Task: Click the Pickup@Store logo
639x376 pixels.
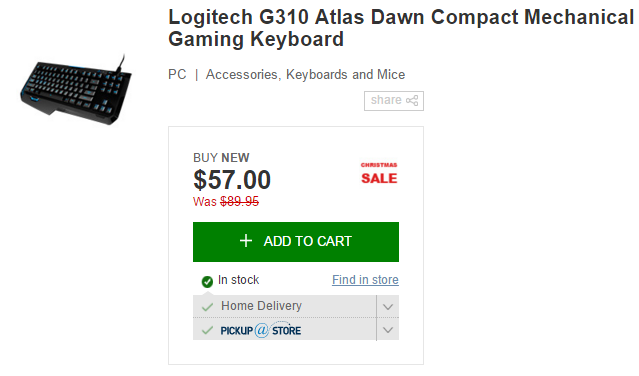Action: (261, 330)
